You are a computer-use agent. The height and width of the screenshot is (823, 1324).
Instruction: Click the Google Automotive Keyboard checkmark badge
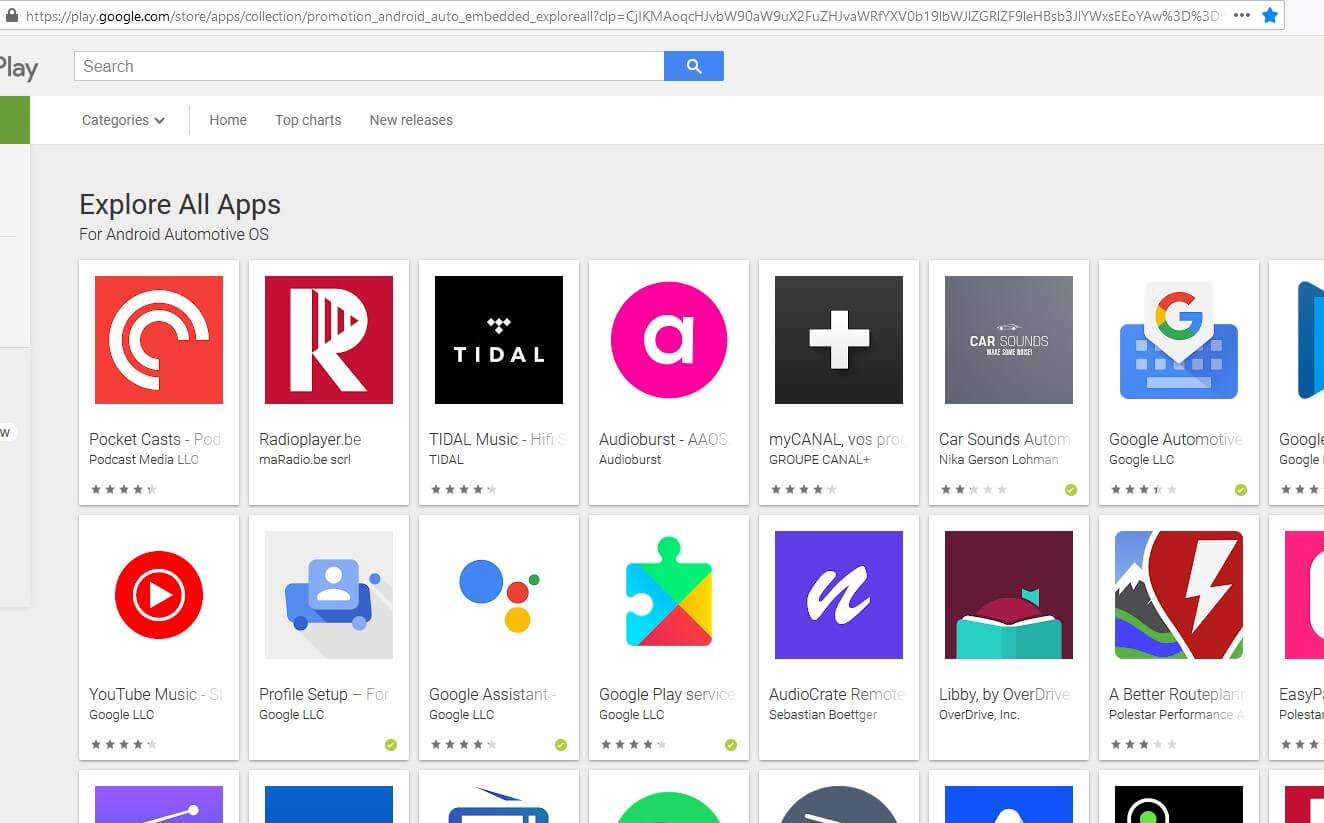1241,490
